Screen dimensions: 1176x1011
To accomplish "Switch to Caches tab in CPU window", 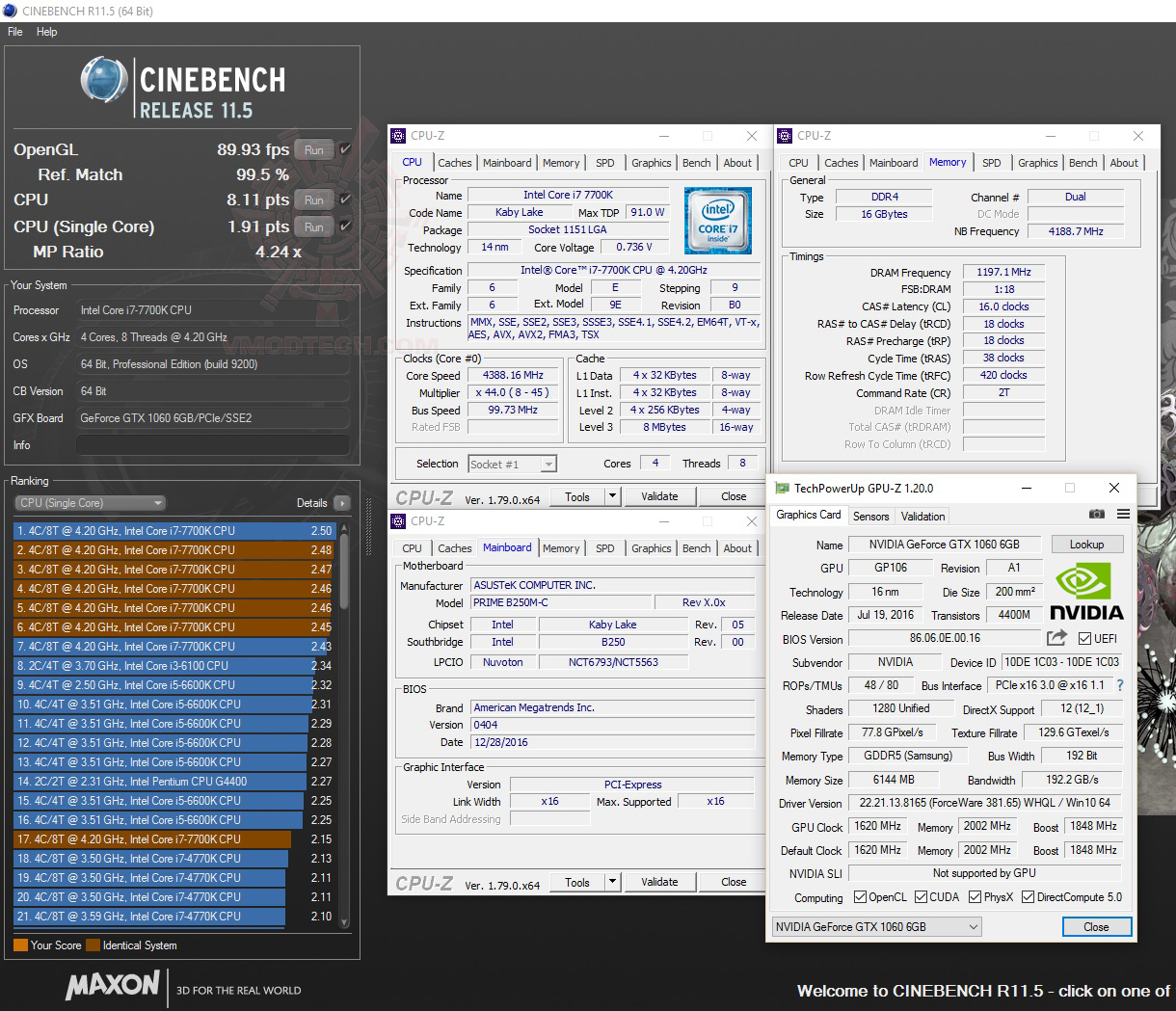I will 455,163.
